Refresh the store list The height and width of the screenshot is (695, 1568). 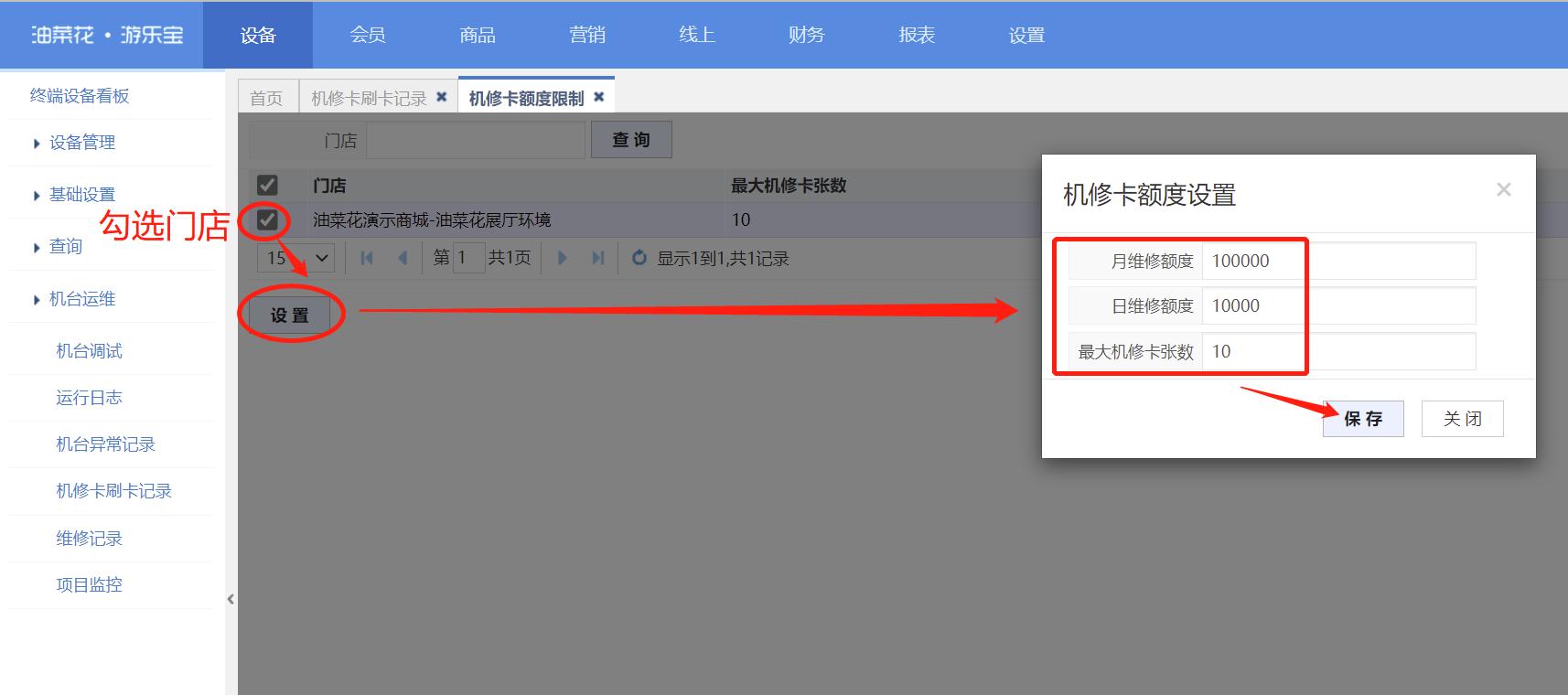point(639,258)
